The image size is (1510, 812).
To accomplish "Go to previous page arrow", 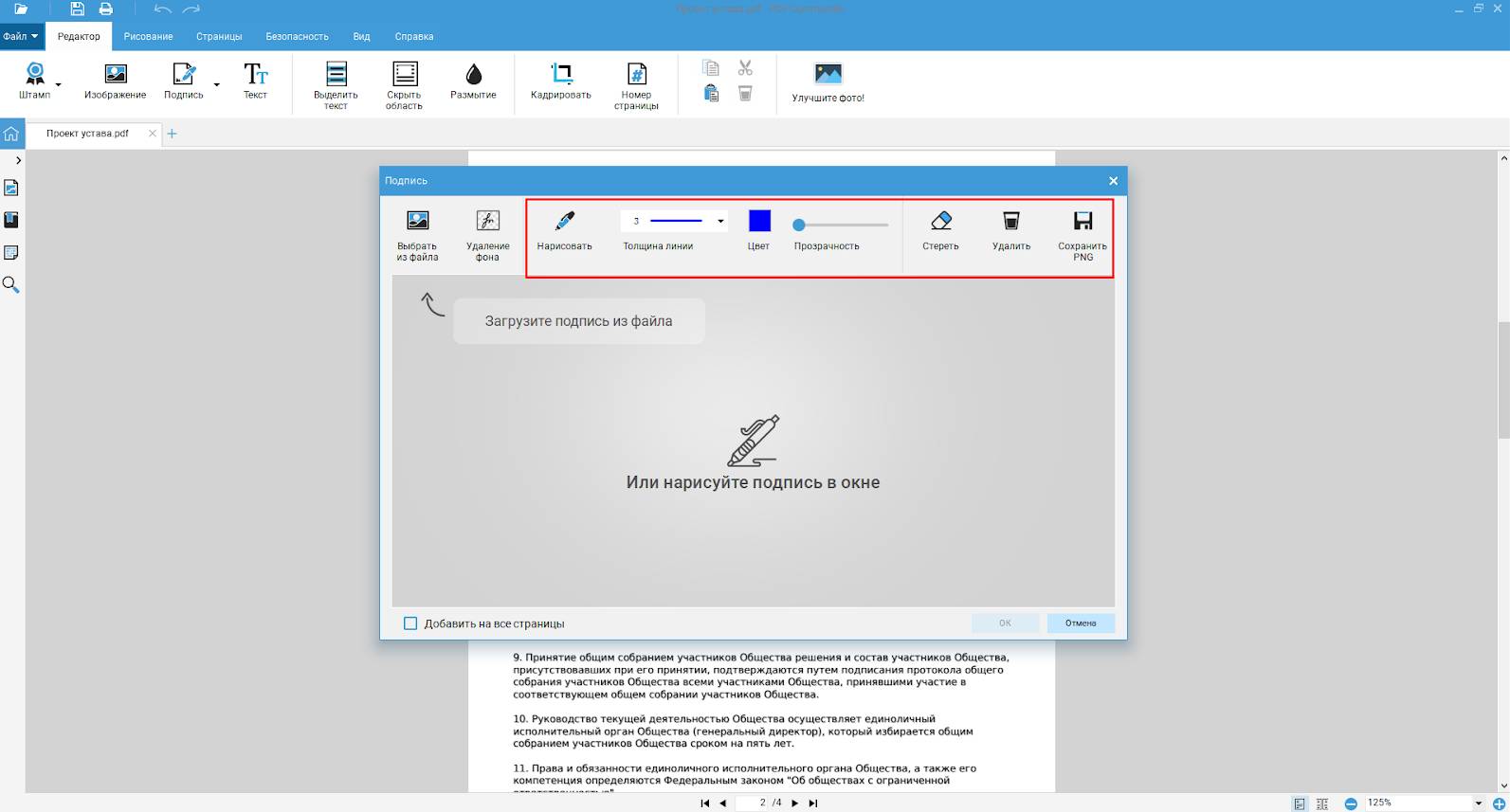I will pyautogui.click(x=723, y=803).
